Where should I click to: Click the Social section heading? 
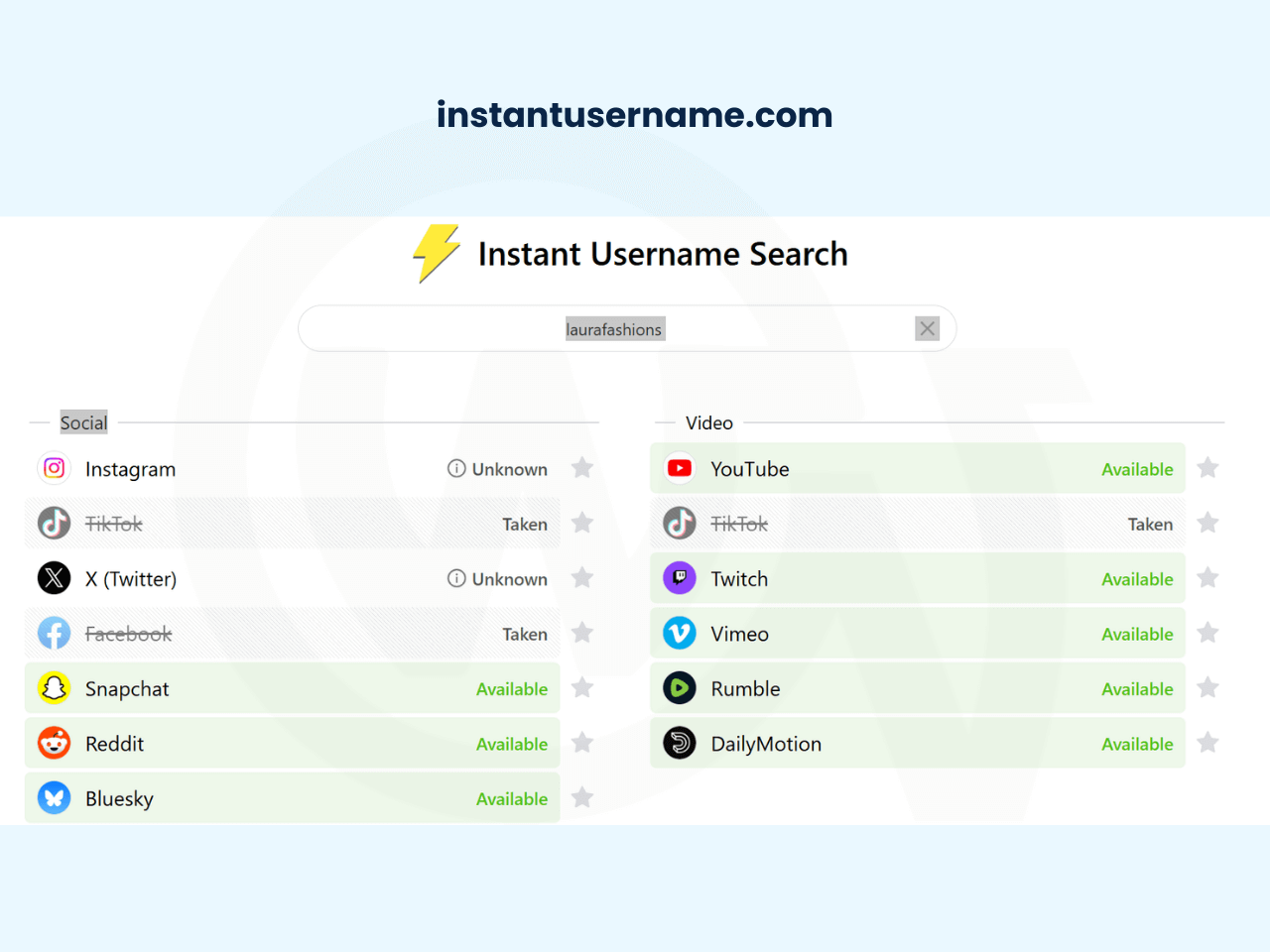83,422
